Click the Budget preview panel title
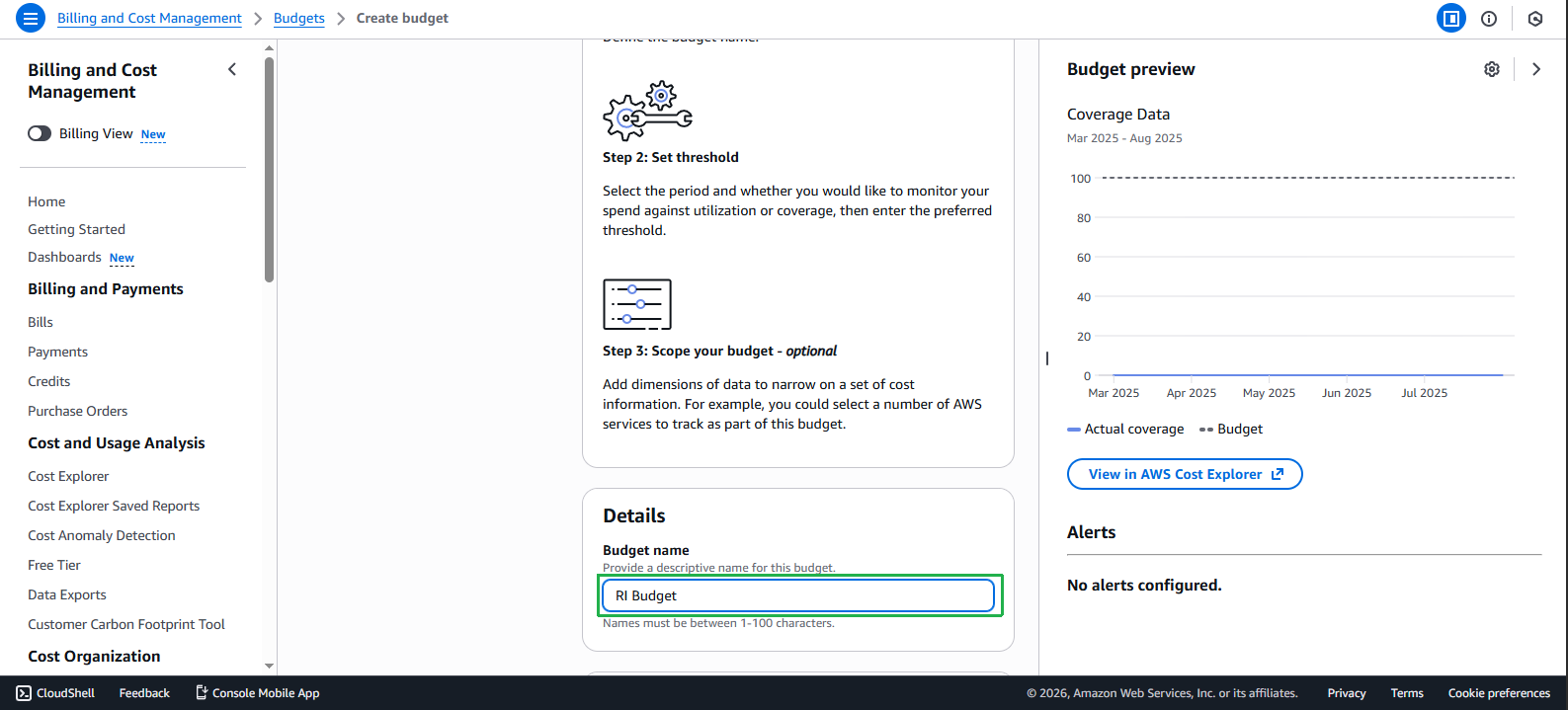 pyautogui.click(x=1131, y=69)
